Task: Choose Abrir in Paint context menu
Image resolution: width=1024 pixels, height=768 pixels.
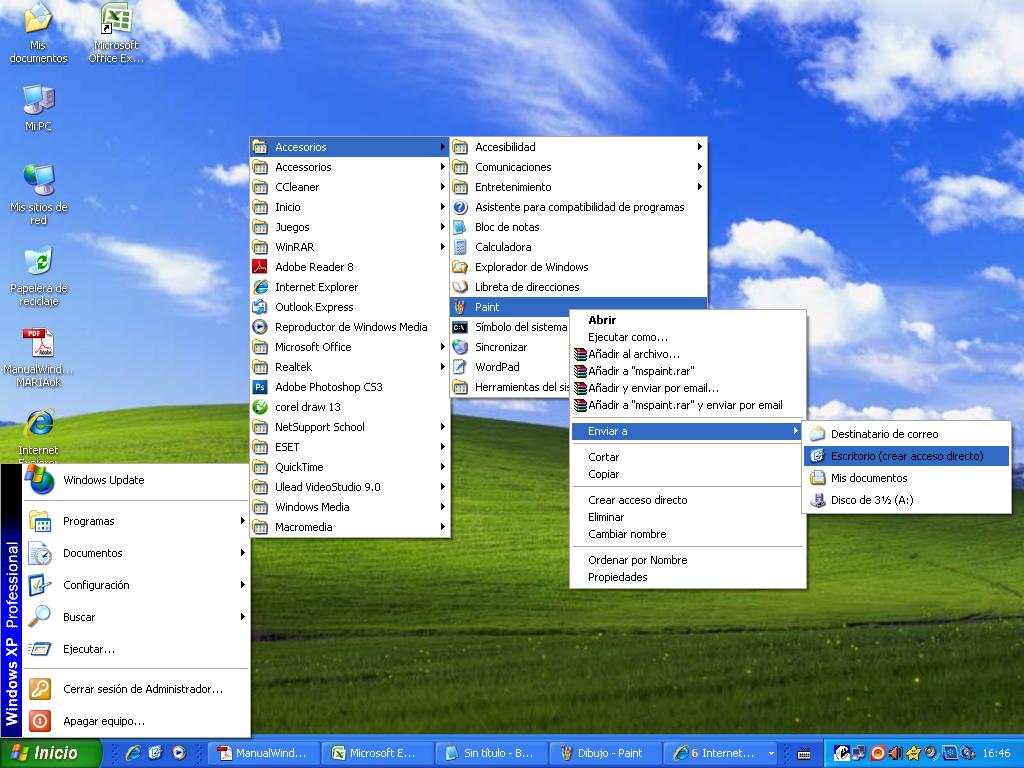Action: [x=688, y=320]
